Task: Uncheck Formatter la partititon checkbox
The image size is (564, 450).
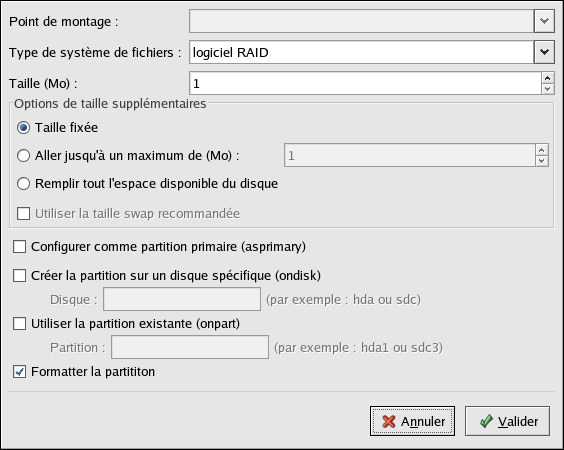Action: pyautogui.click(x=19, y=372)
